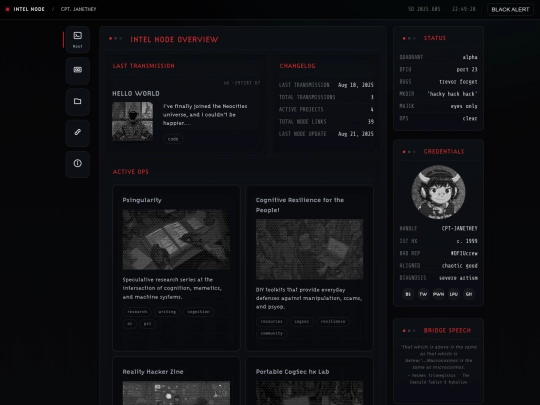Open the Psingularity project title

[x=142, y=200]
